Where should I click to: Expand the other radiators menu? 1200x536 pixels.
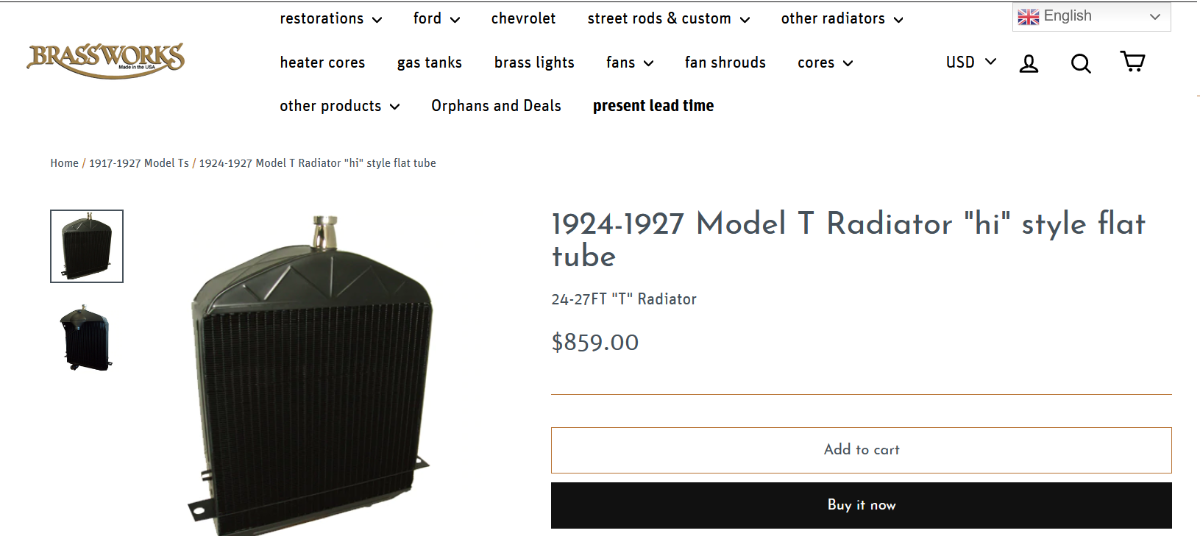click(x=841, y=19)
